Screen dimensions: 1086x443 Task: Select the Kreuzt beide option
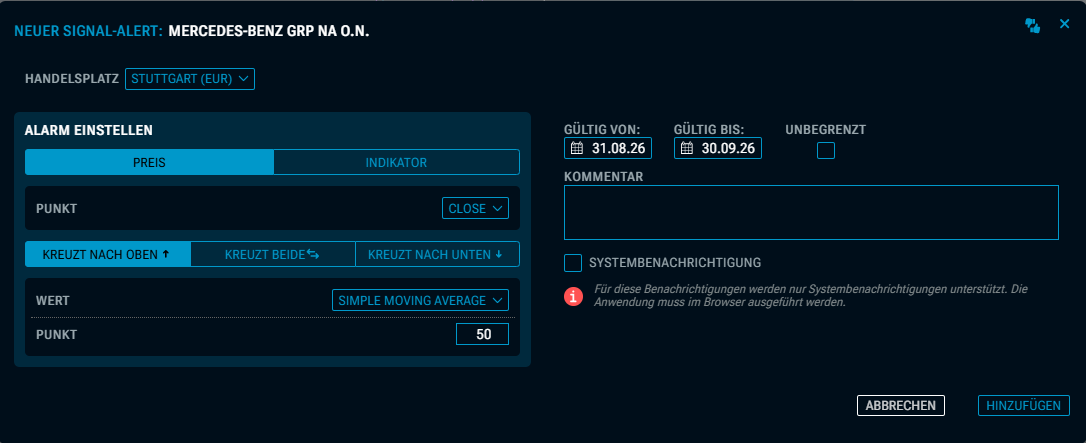pyautogui.click(x=272, y=254)
